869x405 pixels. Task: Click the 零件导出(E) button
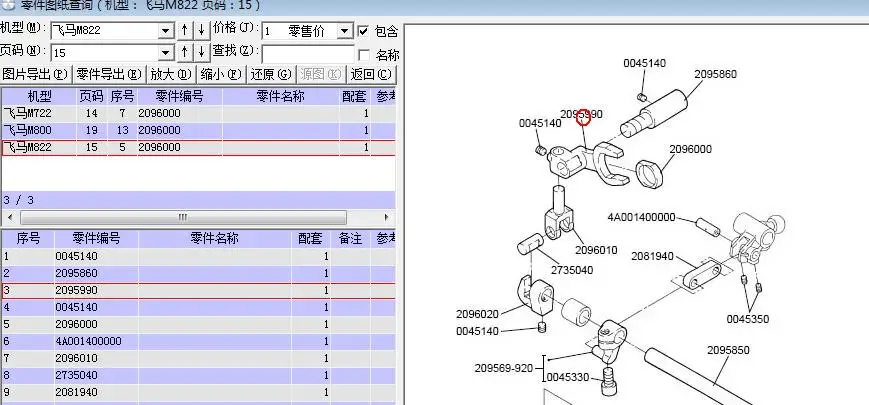(x=109, y=74)
